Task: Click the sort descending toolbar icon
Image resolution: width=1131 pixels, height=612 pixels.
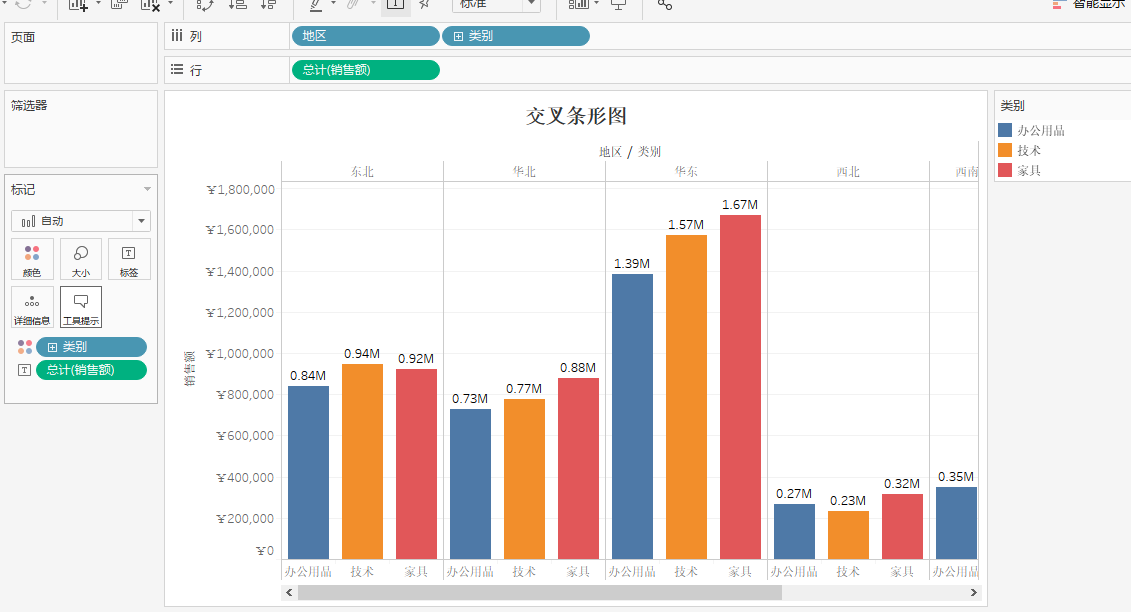Action: coord(268,4)
